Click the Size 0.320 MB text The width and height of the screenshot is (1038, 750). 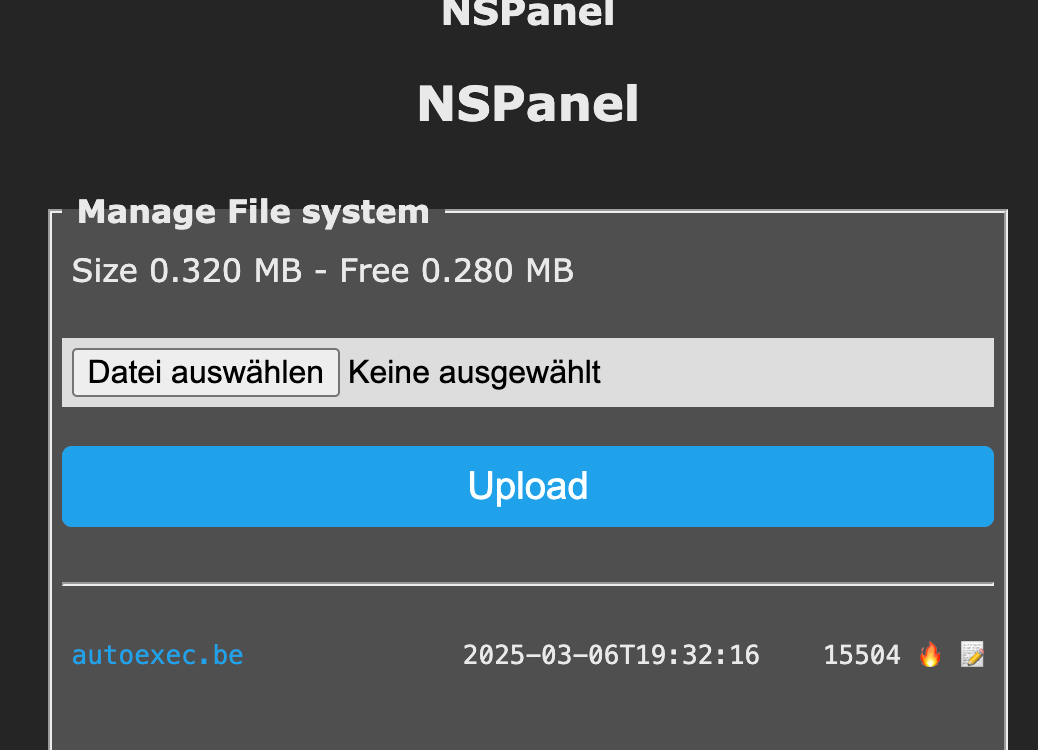click(x=186, y=270)
